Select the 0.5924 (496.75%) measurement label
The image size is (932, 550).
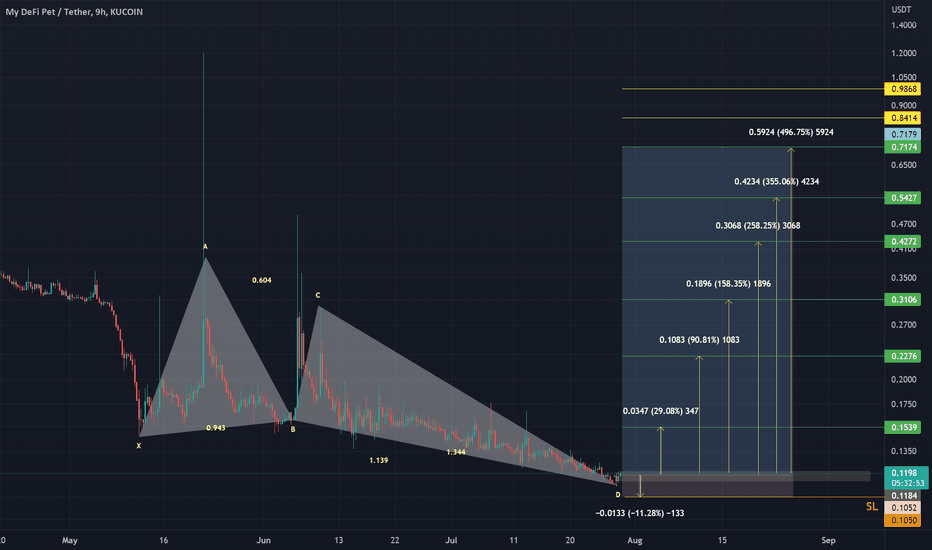[x=791, y=132]
